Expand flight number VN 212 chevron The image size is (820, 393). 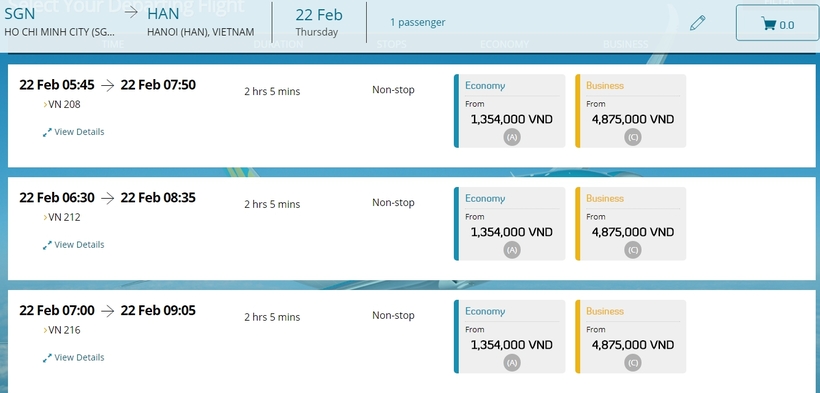[45, 217]
